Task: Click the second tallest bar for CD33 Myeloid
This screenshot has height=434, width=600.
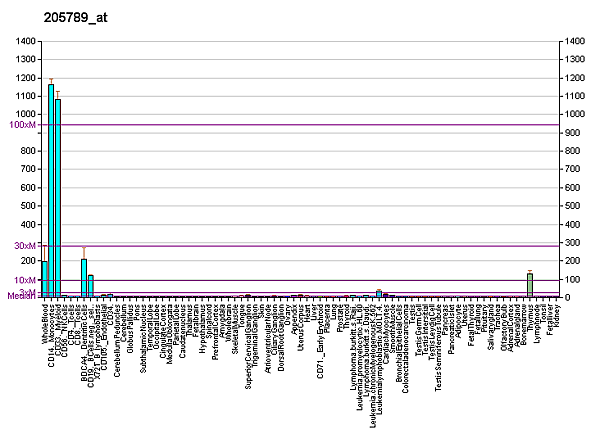Action: click(x=58, y=198)
